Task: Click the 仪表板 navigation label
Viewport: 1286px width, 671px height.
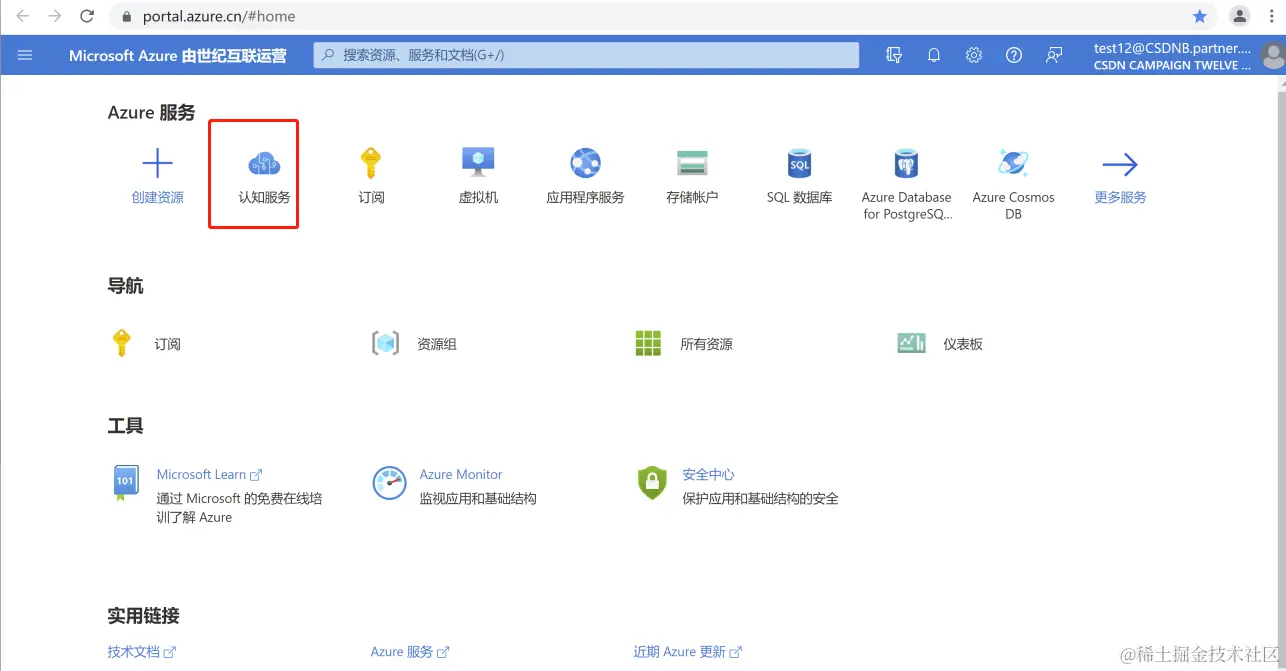Action: [x=963, y=344]
